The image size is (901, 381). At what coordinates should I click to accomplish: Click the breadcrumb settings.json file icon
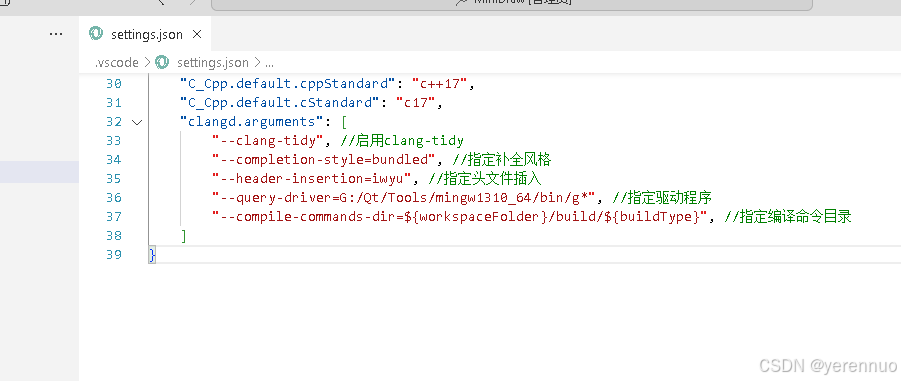[163, 62]
